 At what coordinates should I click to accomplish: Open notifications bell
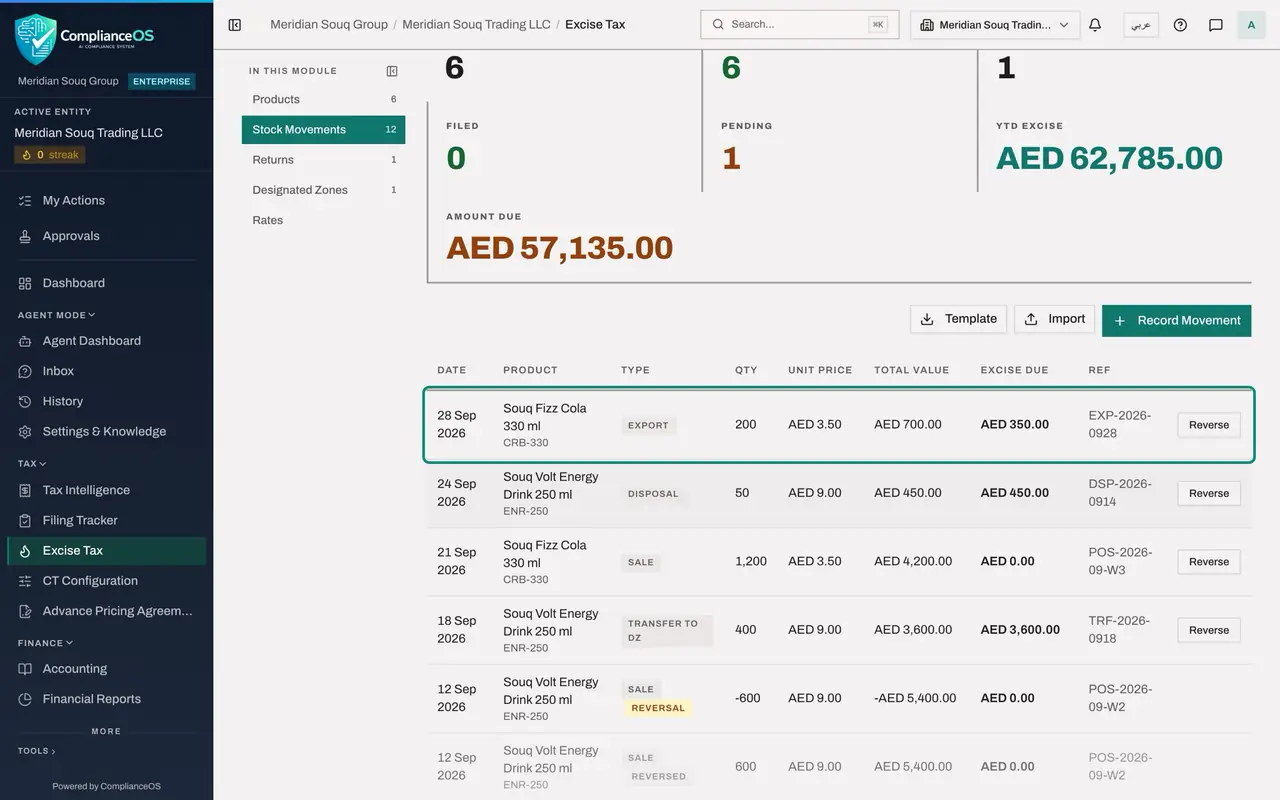pyautogui.click(x=1095, y=25)
